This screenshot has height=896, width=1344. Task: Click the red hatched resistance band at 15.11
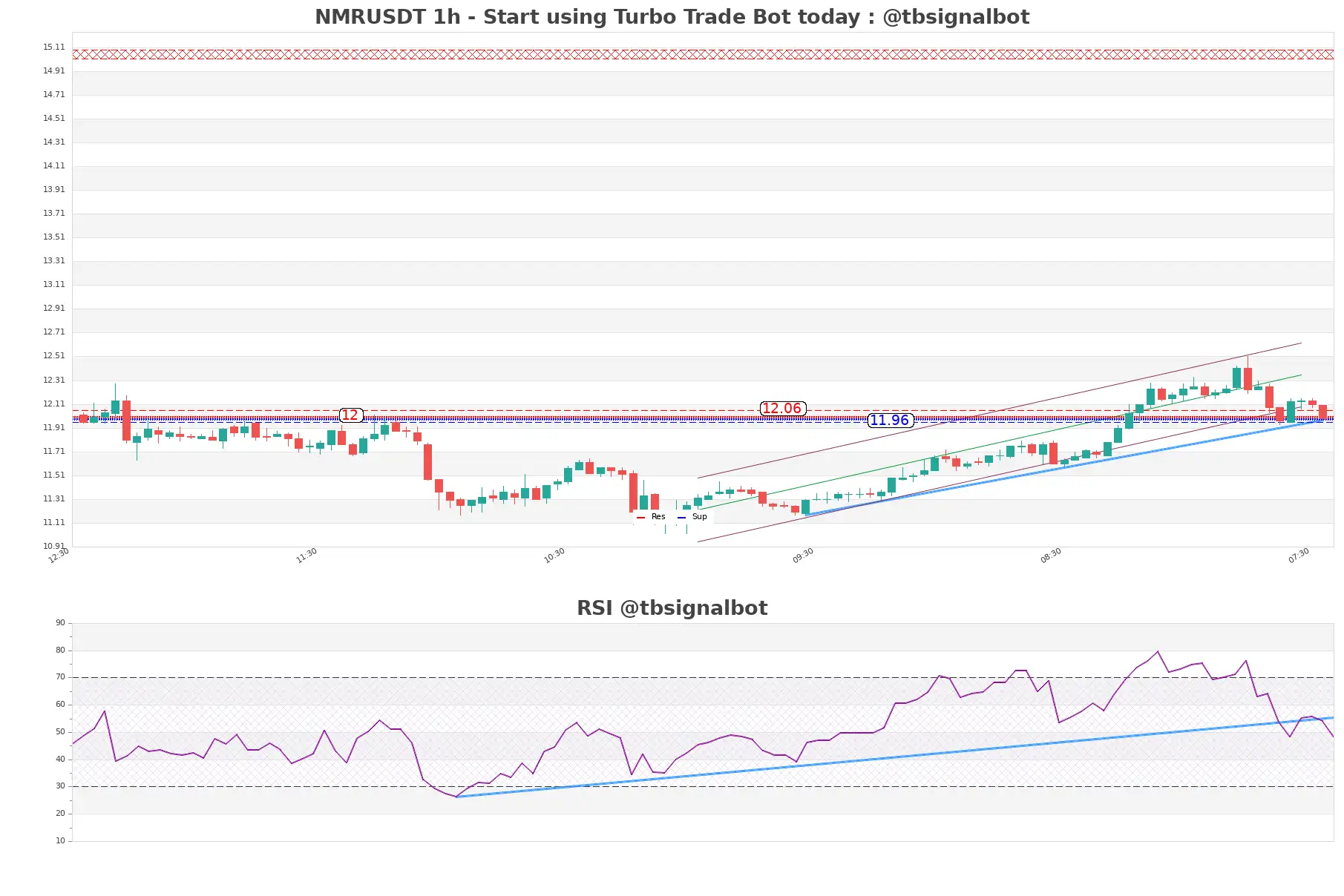pos(703,54)
